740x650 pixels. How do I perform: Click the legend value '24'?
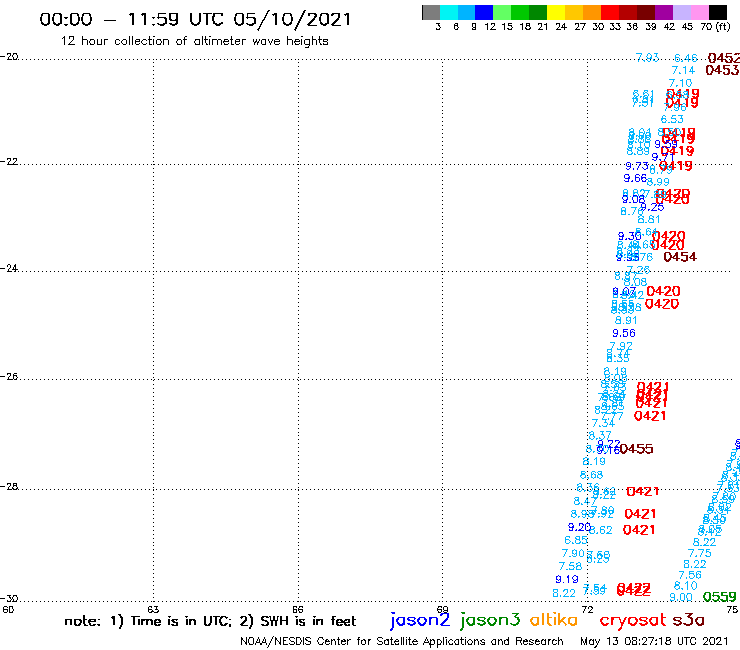pyautogui.click(x=561, y=26)
